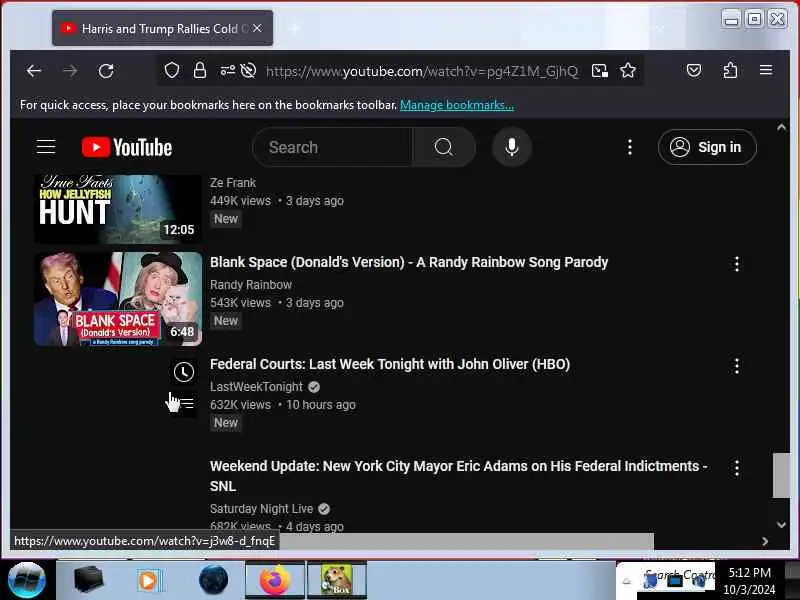Save page to Pocket icon
This screenshot has height=600, width=800.
point(694,70)
